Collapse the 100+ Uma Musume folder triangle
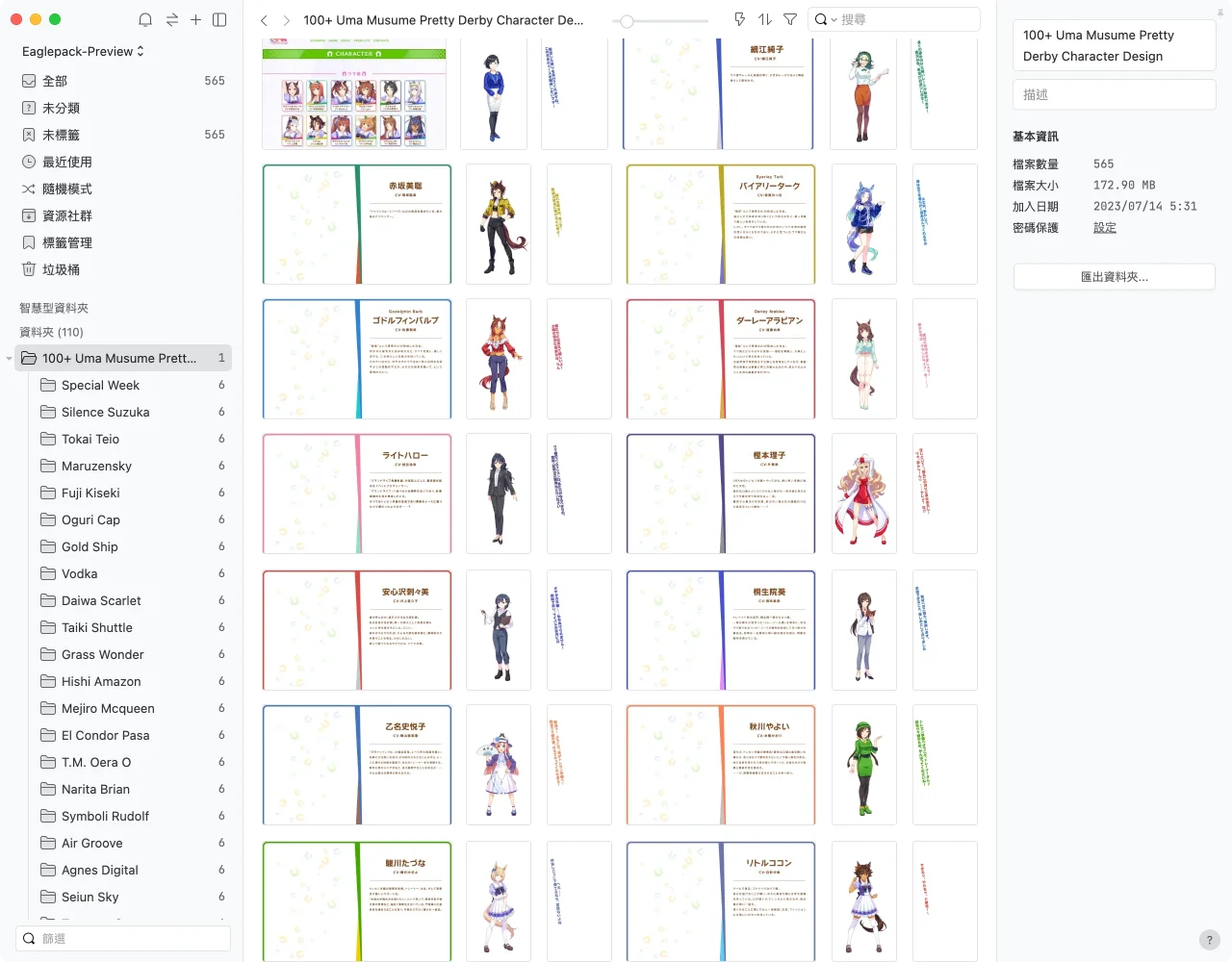 9,359
